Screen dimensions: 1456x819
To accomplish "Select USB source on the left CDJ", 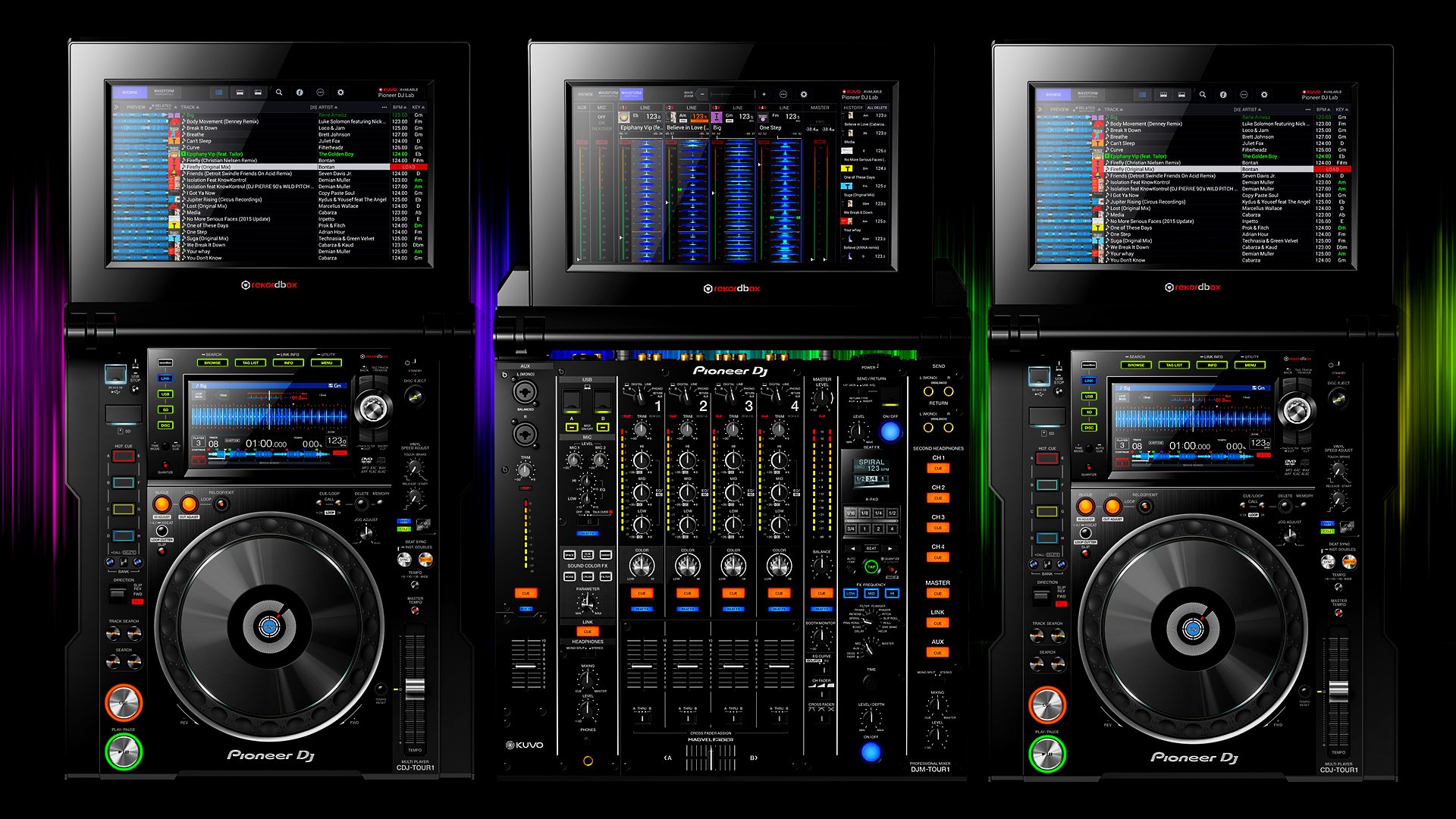I will [165, 394].
